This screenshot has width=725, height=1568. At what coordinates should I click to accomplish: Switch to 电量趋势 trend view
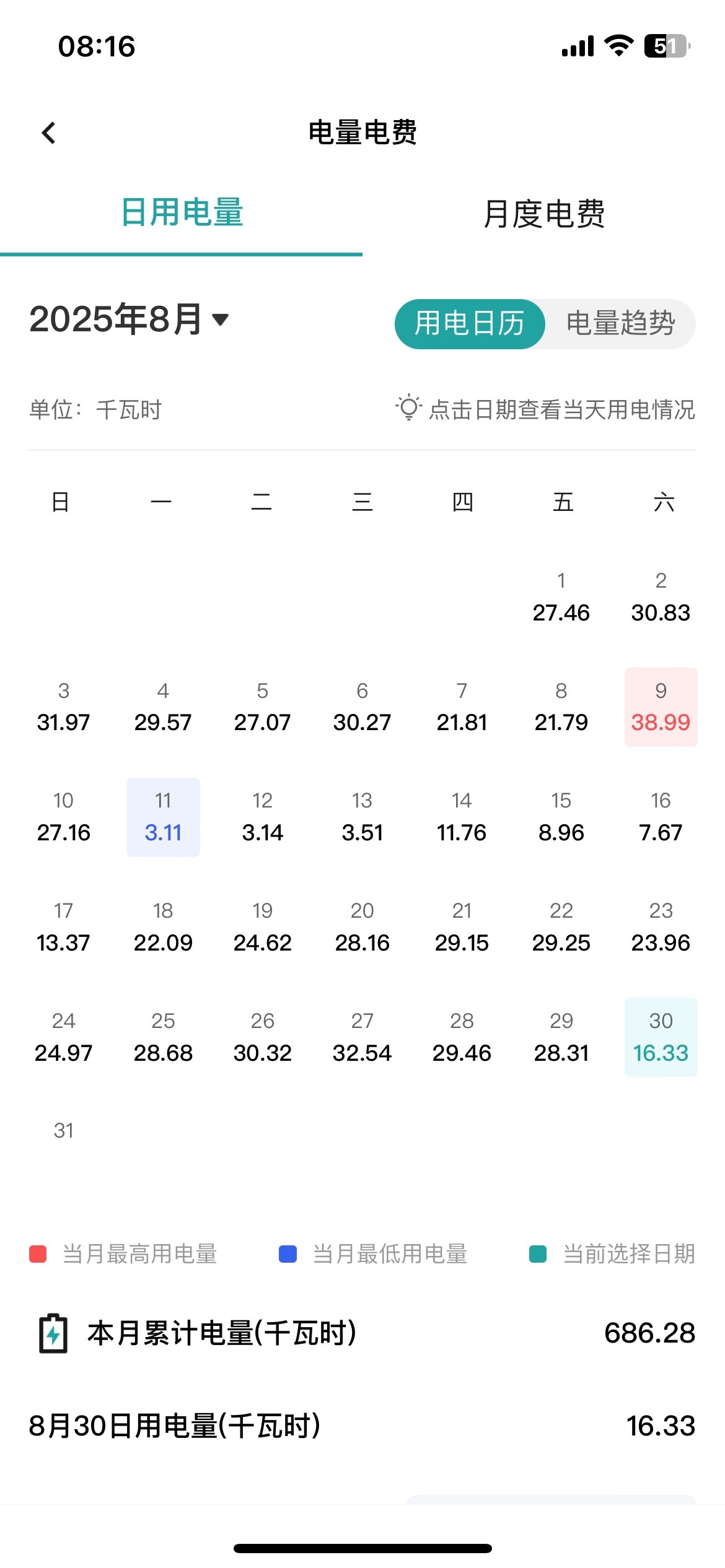(x=620, y=324)
